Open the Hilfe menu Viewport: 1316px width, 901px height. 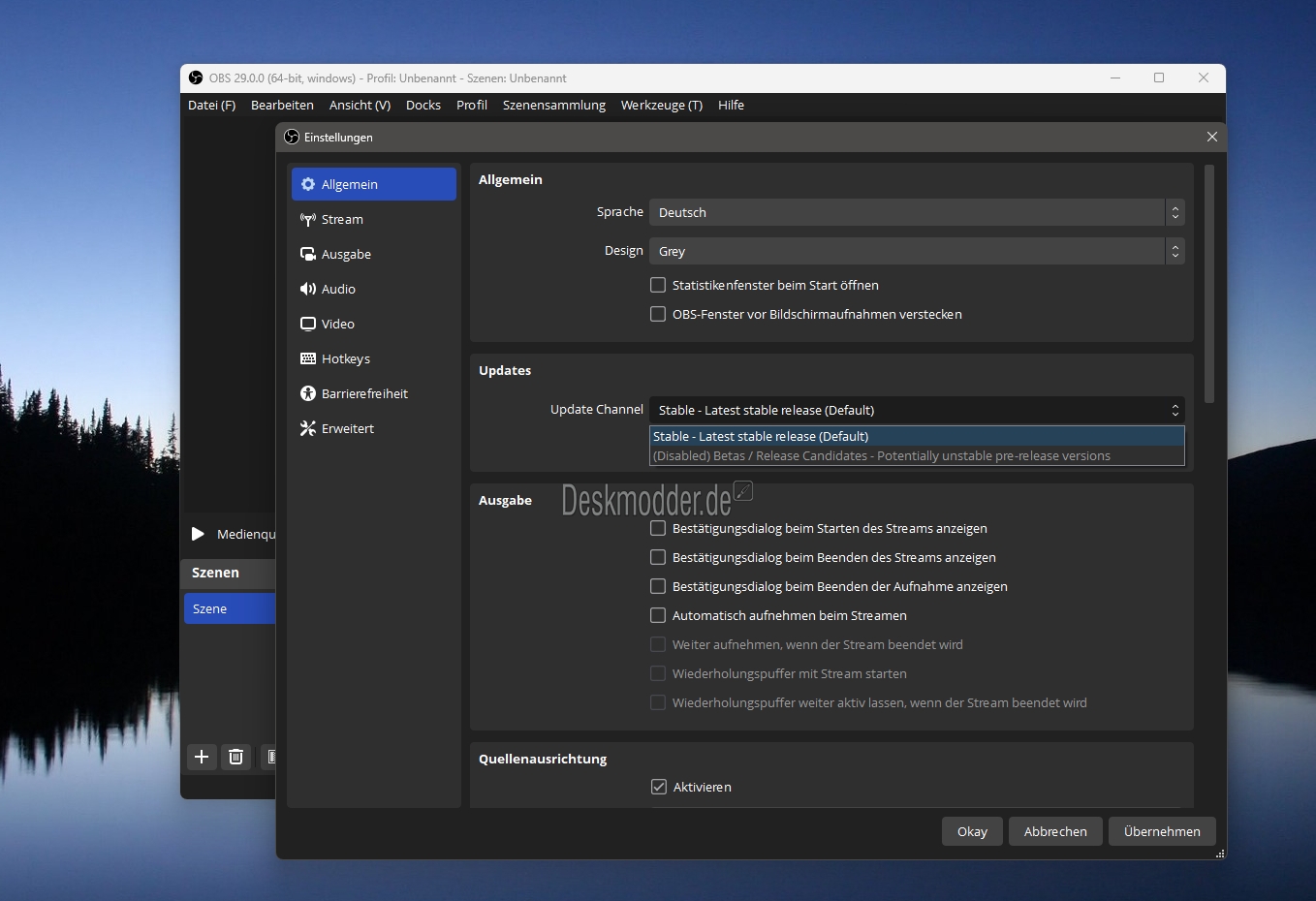pyautogui.click(x=732, y=105)
